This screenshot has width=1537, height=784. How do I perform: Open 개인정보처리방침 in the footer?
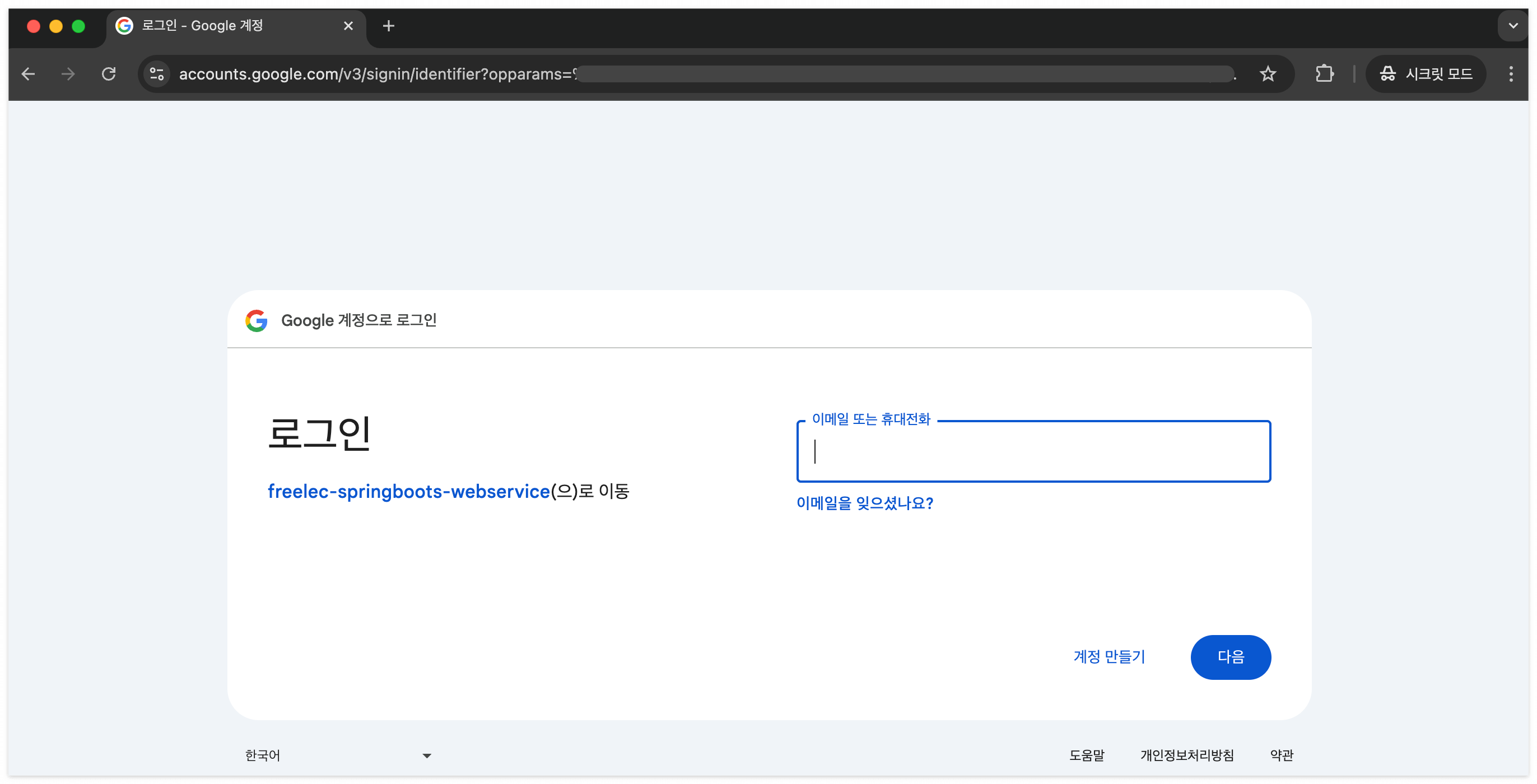tap(1187, 755)
